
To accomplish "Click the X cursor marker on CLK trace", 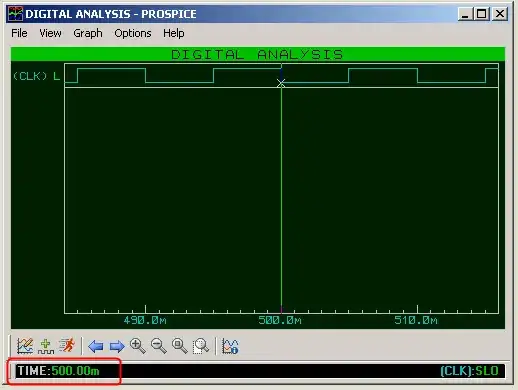I will 281,83.
